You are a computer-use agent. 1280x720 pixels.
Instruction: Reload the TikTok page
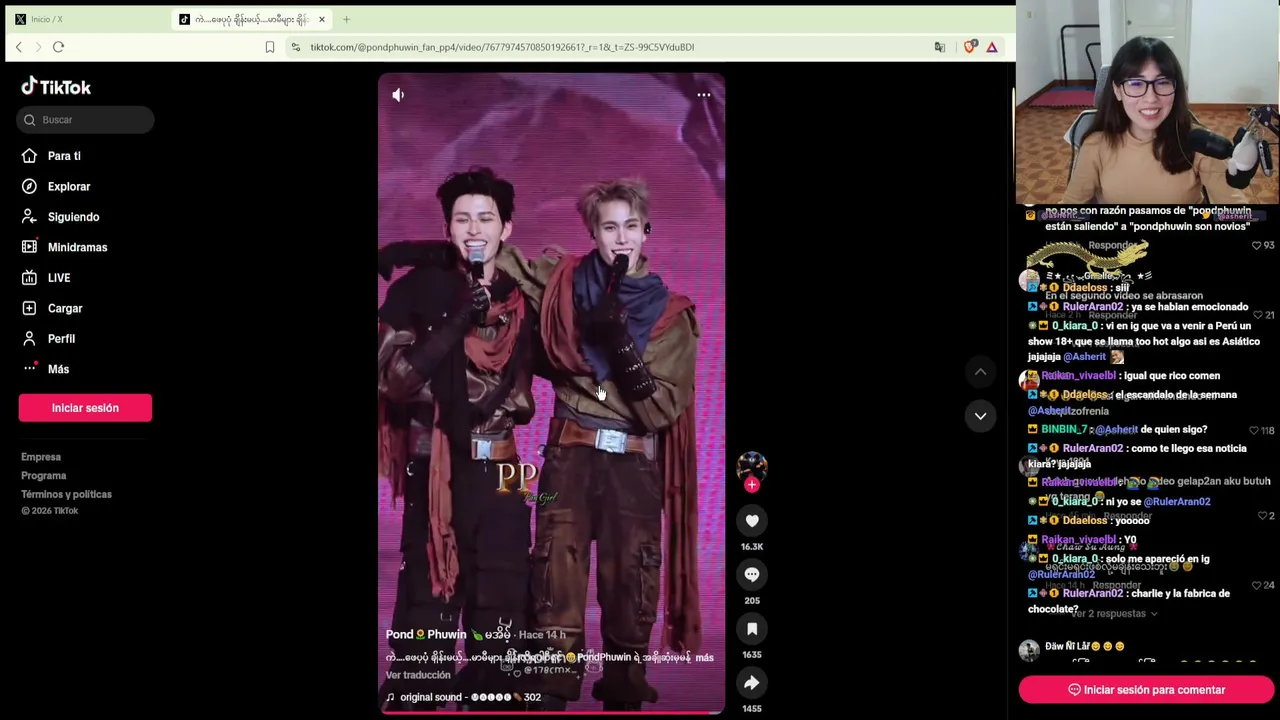click(58, 47)
